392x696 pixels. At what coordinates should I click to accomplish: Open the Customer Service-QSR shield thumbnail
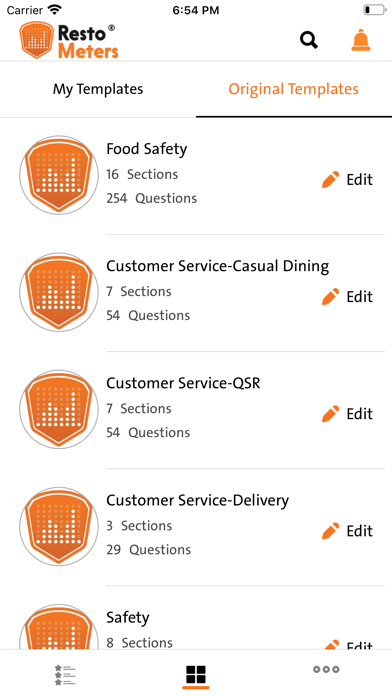click(x=59, y=409)
